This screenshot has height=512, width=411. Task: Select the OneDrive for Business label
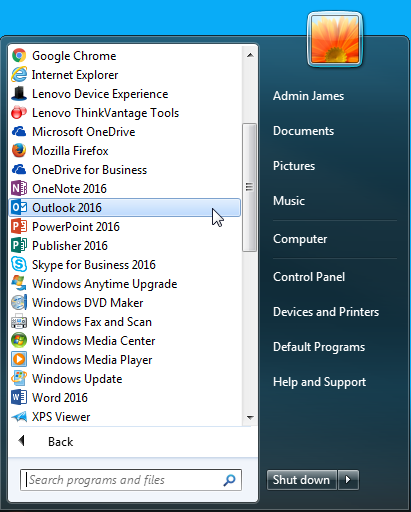point(89,170)
